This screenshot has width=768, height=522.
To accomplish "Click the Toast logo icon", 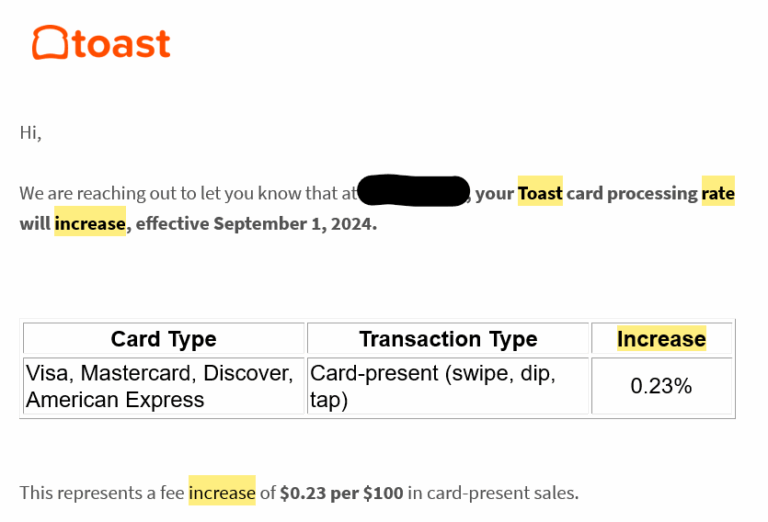I will pyautogui.click(x=49, y=43).
